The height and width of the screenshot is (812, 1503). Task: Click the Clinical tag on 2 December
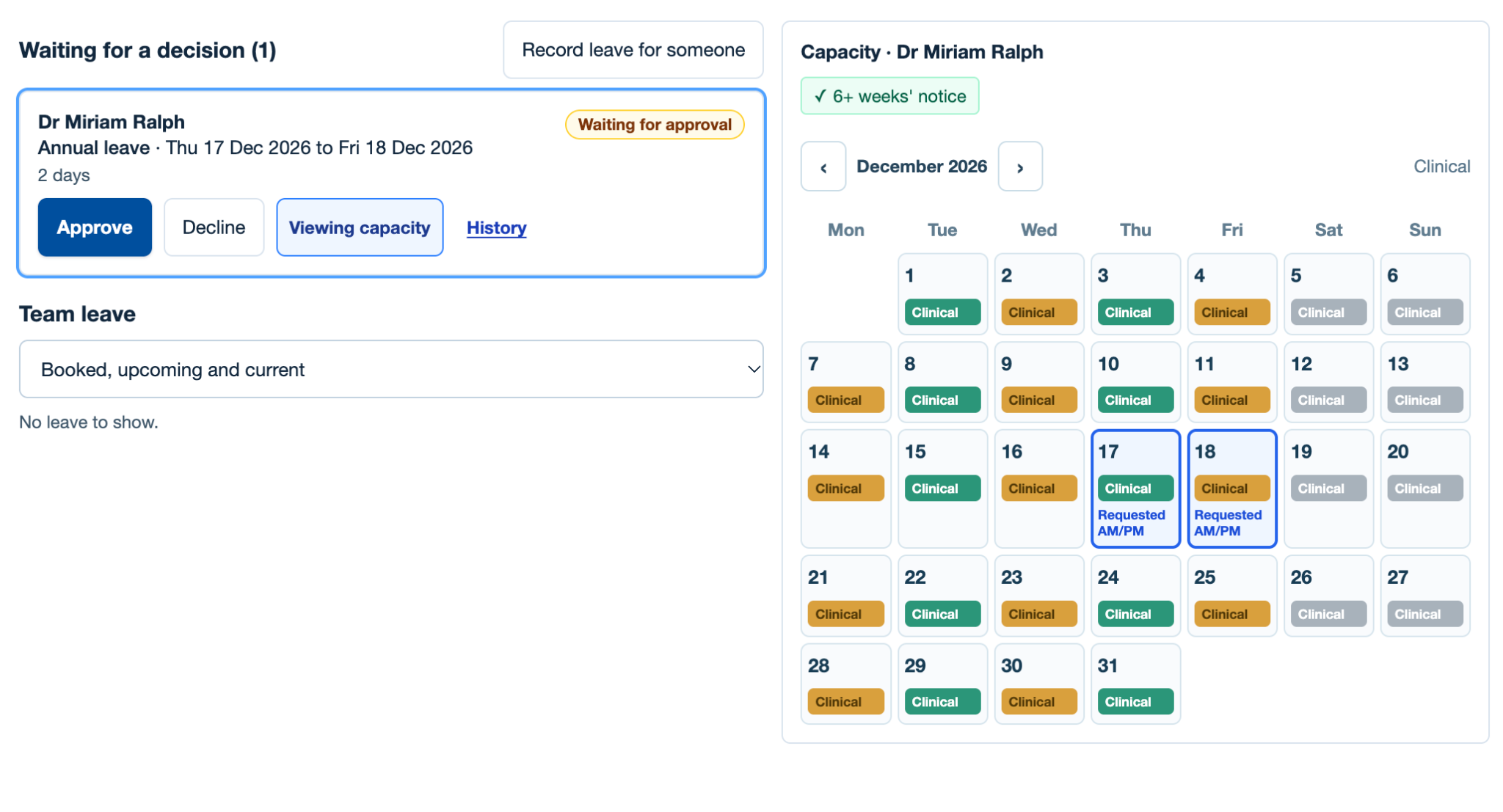coord(1039,312)
